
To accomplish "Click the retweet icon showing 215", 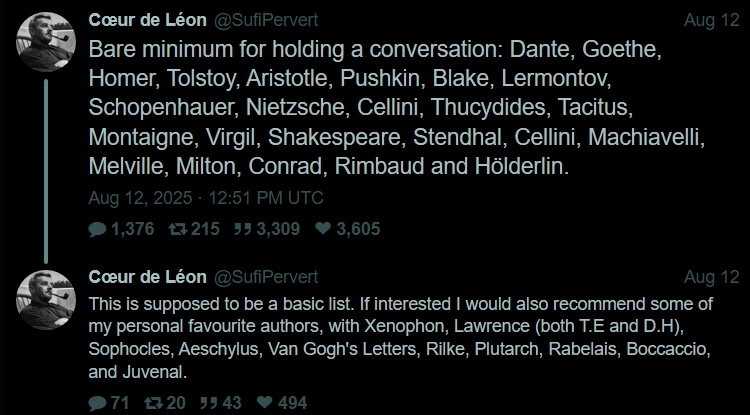I will point(177,229).
